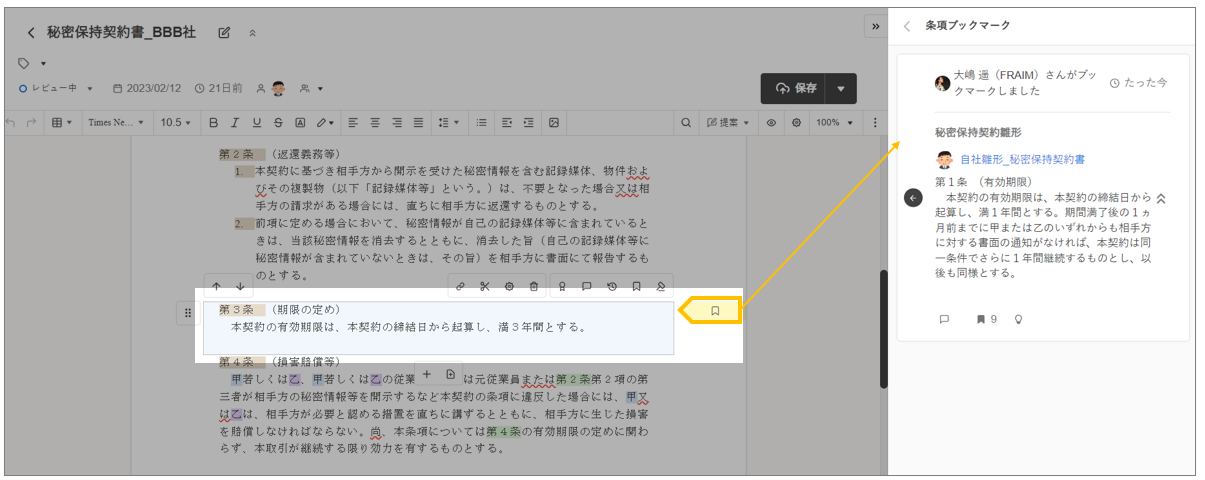This screenshot has height=480, width=1205.
Task: Open the three-dot more options menu
Action: click(x=875, y=122)
